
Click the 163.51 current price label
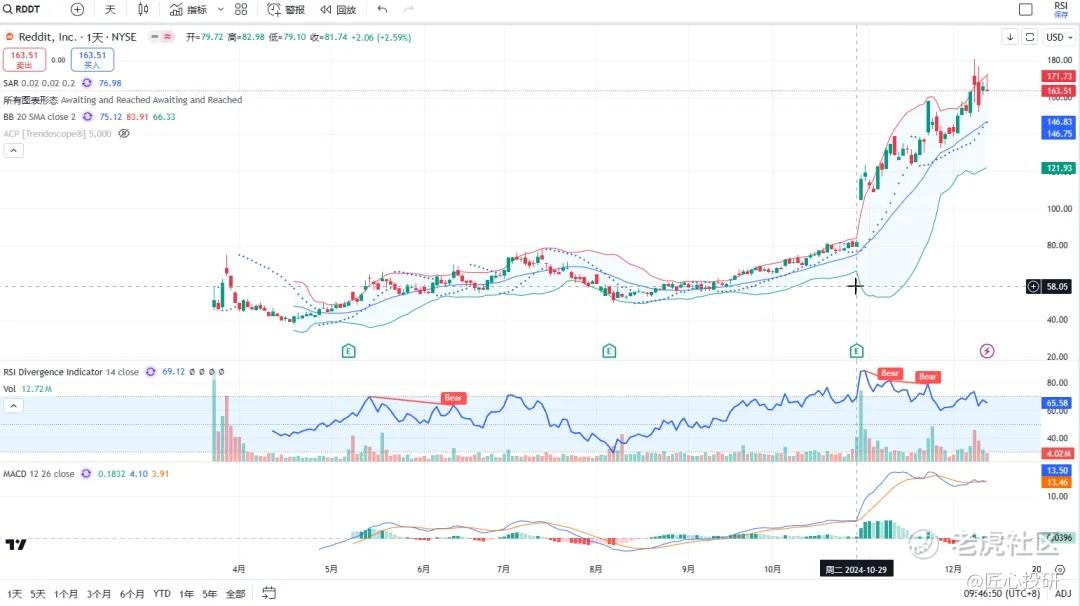tap(1059, 91)
